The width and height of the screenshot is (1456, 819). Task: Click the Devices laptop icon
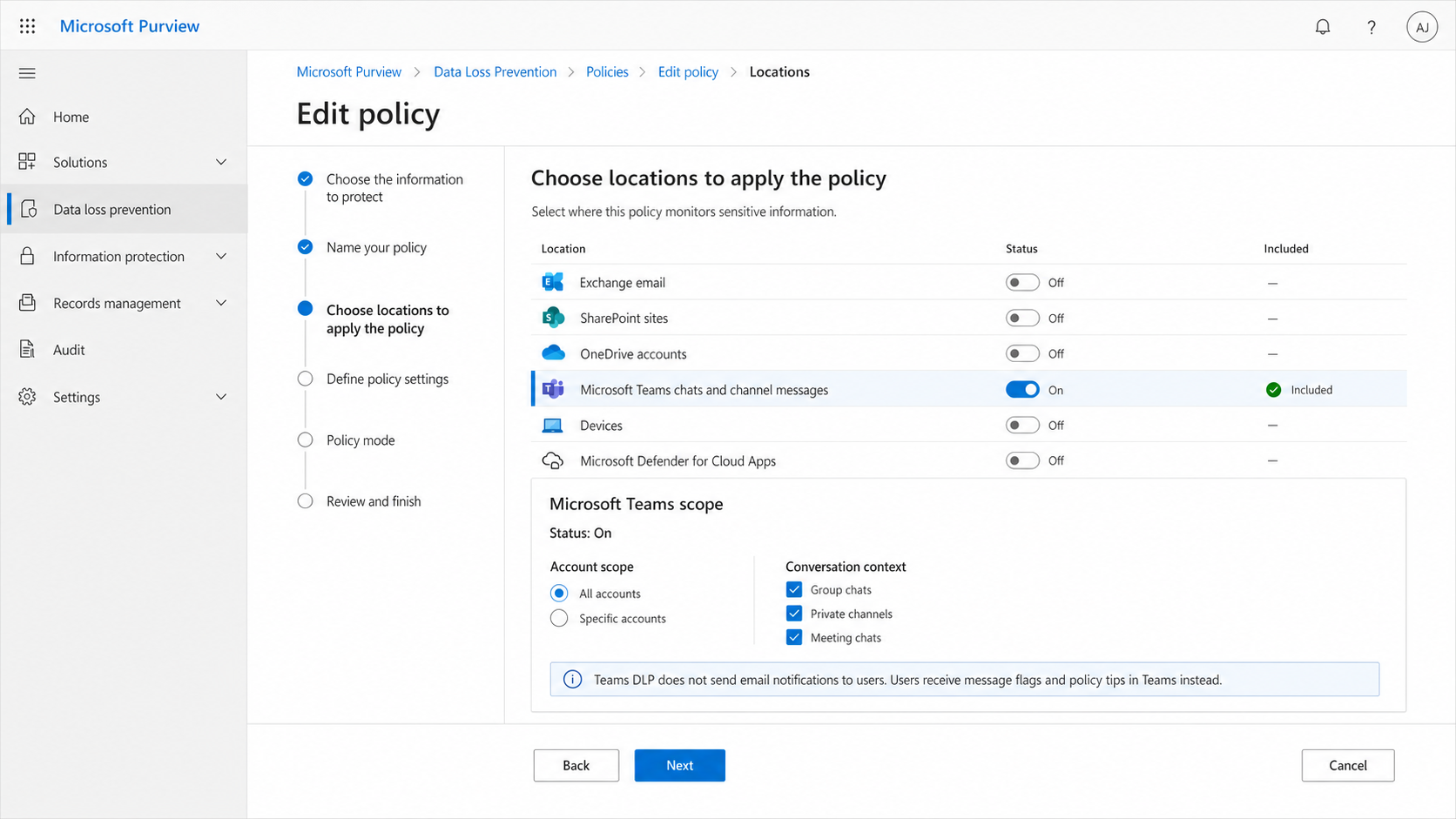[x=552, y=426]
